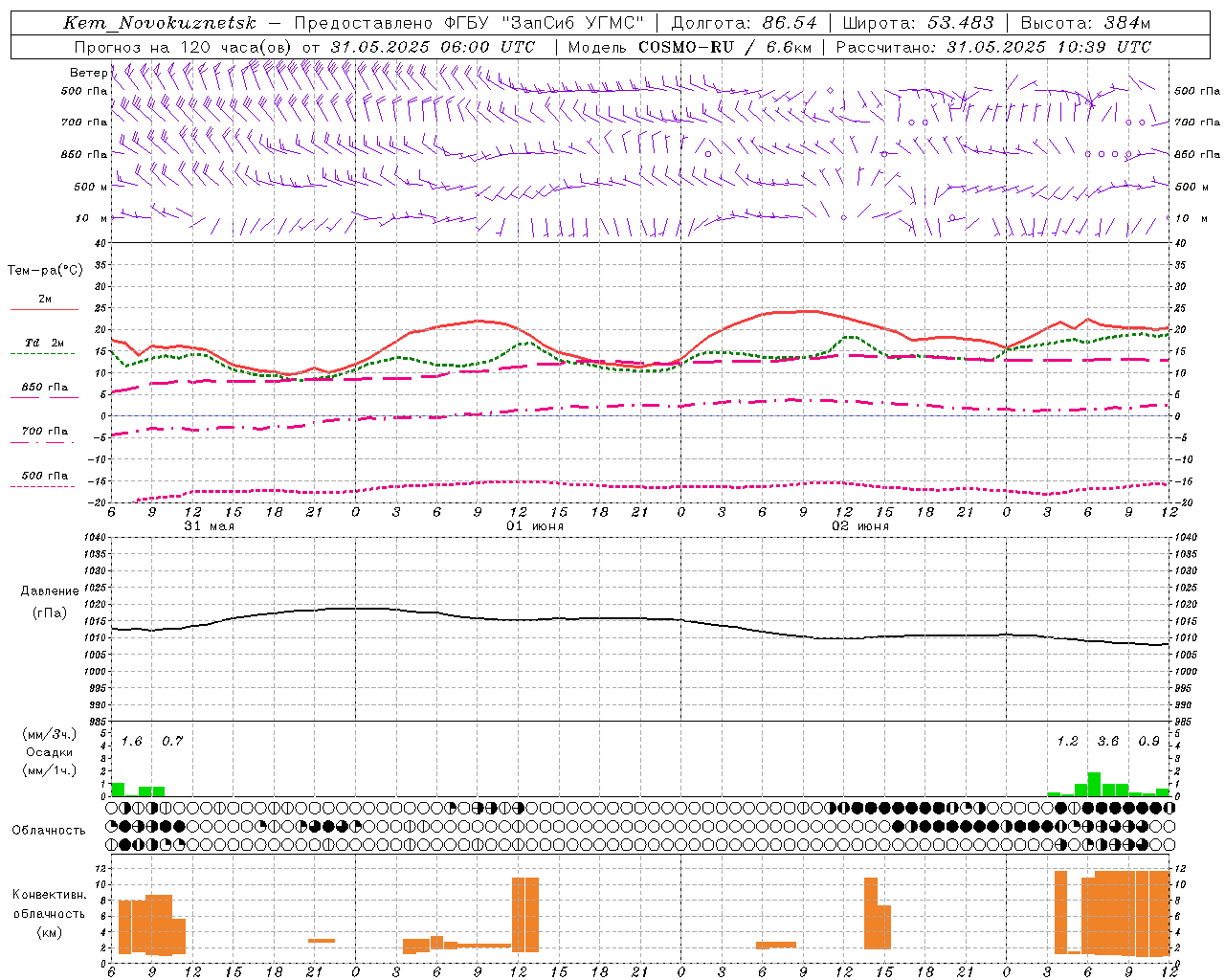1225x980 pixels.
Task: Click the station name Kem_Novokuznetsk
Action: (x=159, y=23)
